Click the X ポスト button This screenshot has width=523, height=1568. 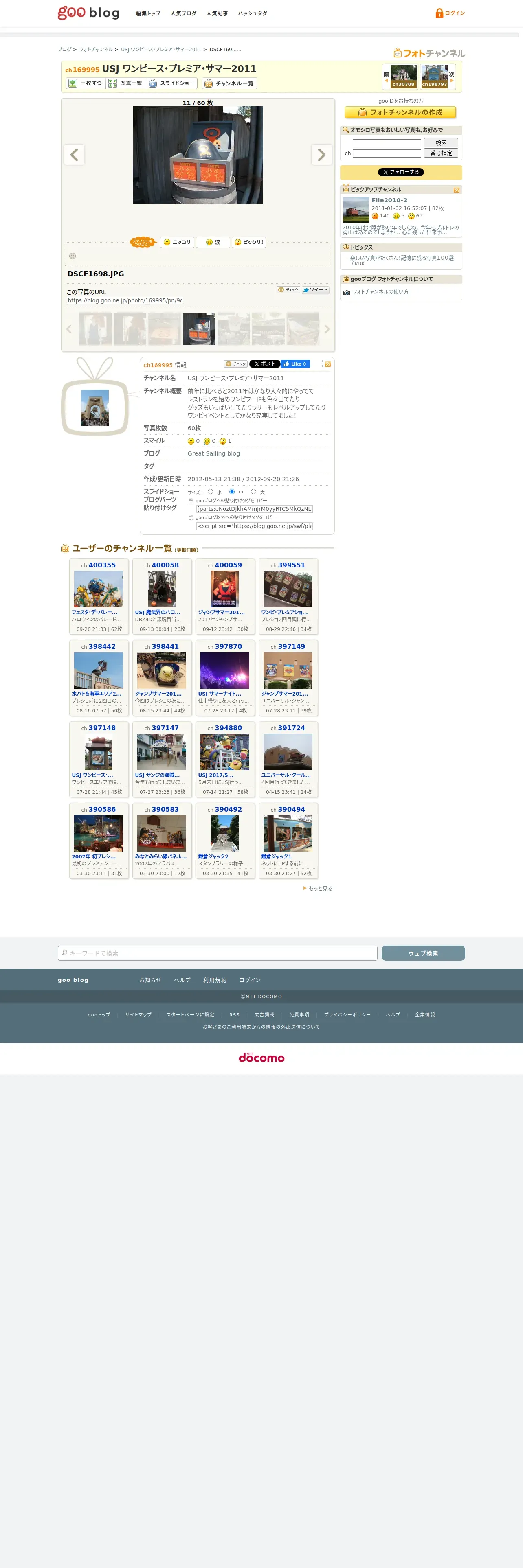265,364
